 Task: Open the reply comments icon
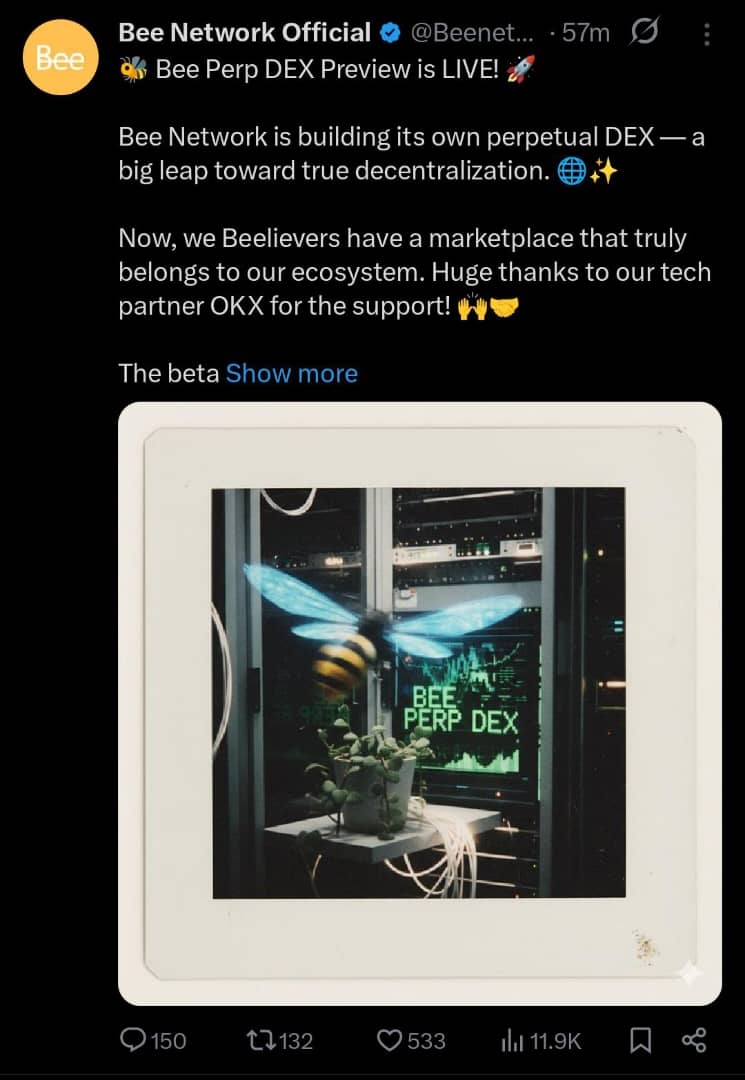tap(132, 1039)
